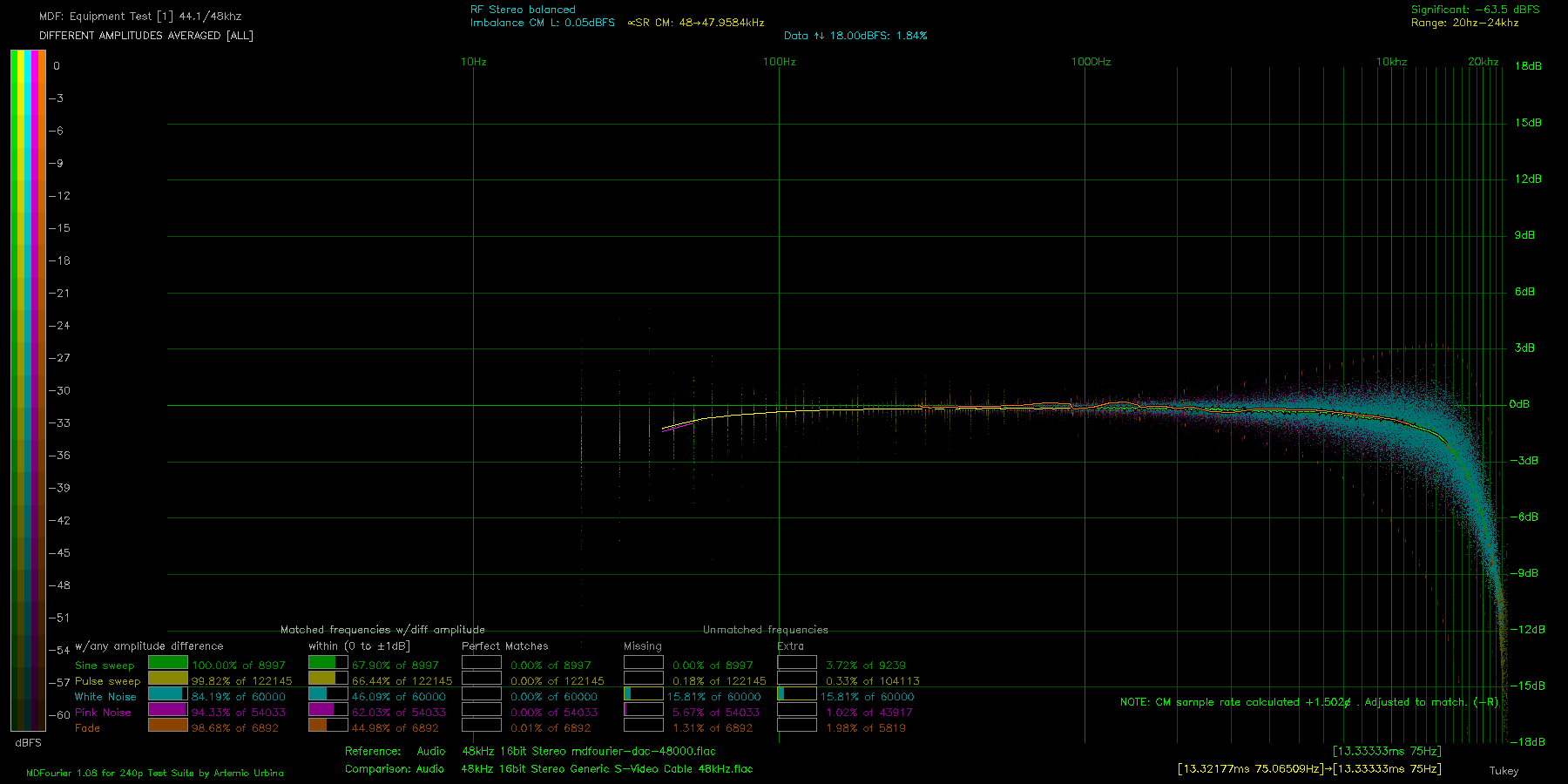Click the magenta Pink Noise any-difference bar
This screenshot has width=1568, height=784.
[168, 710]
